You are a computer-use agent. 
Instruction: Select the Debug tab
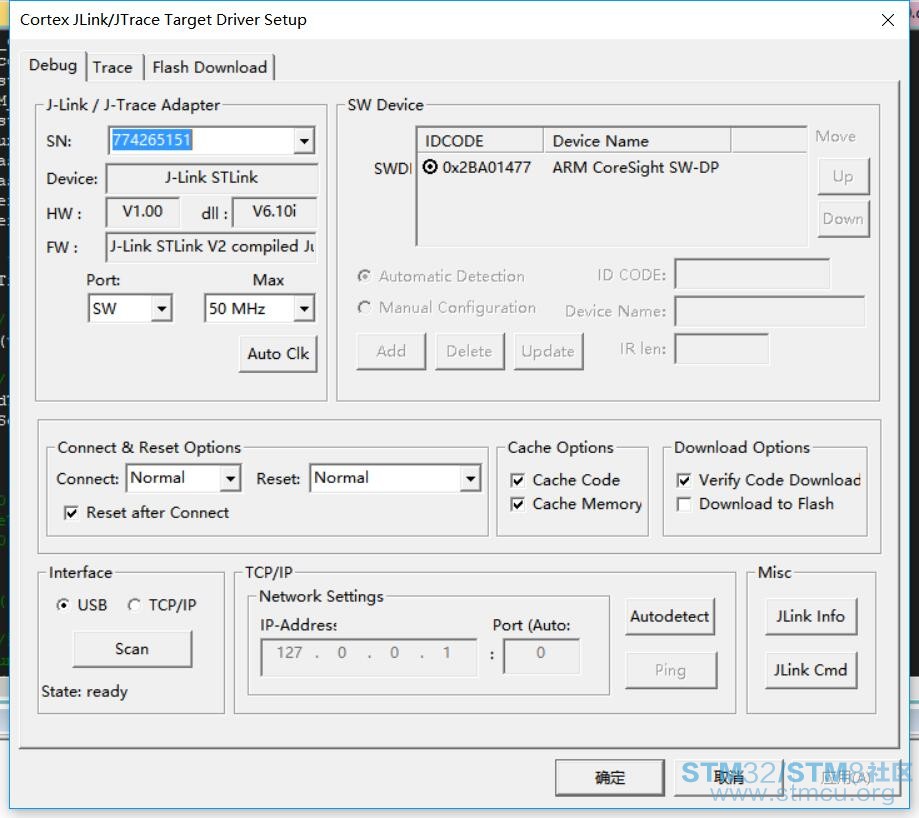pos(53,65)
